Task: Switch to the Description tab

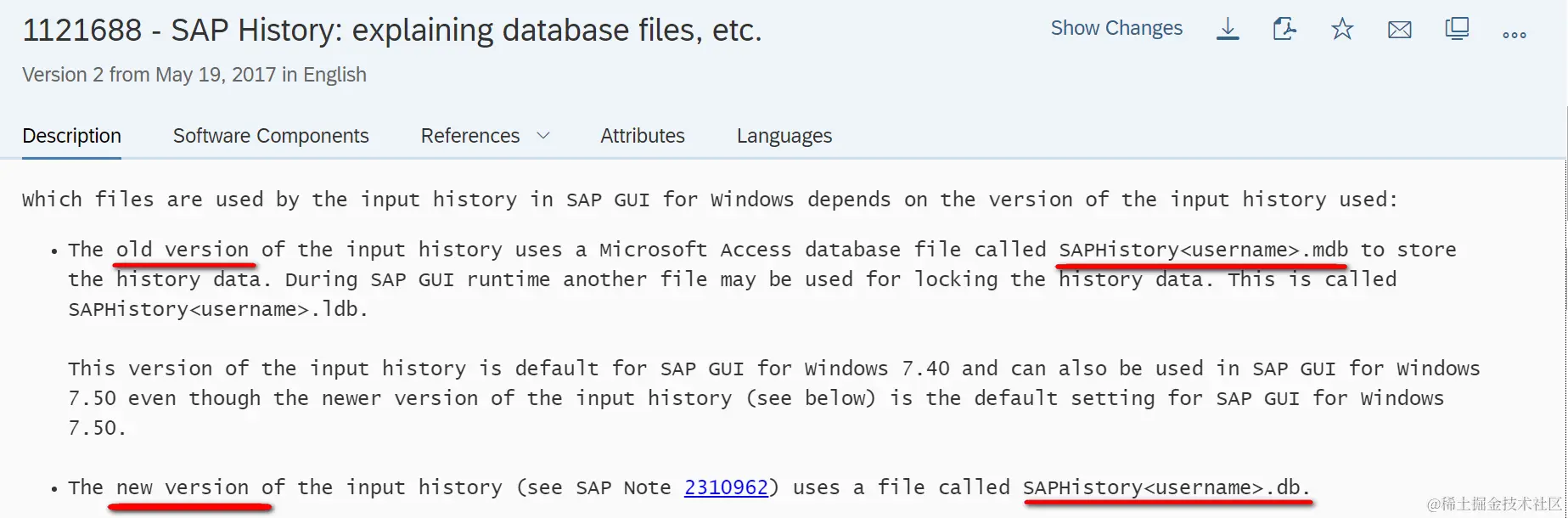Action: pos(71,136)
